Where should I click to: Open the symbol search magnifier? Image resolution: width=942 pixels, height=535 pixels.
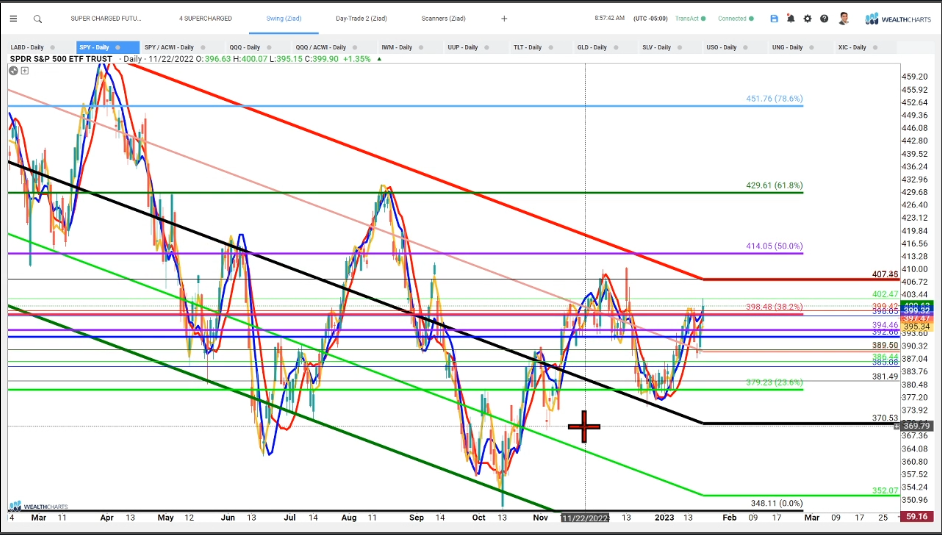point(37,19)
